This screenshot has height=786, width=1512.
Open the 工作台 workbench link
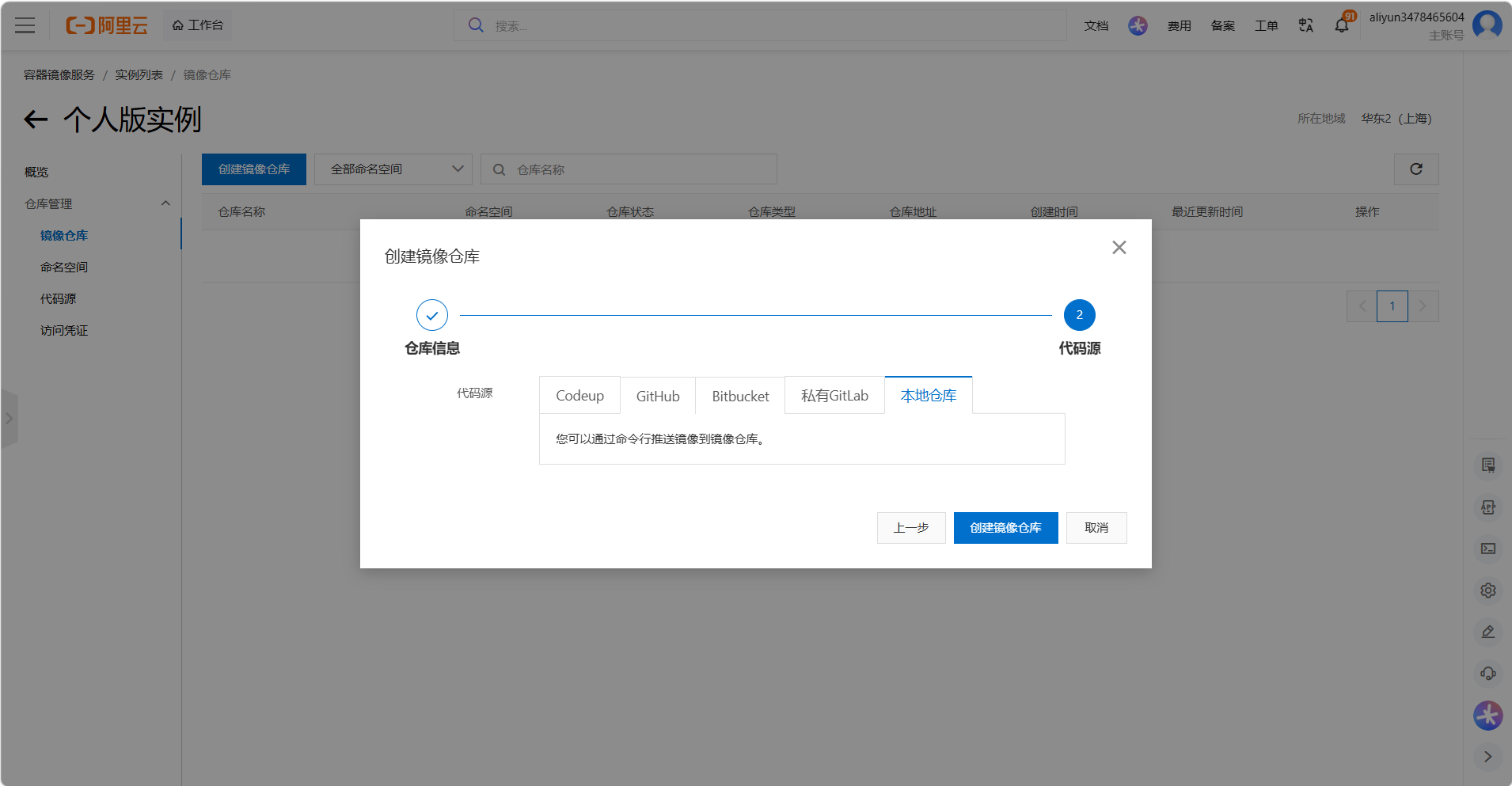click(198, 25)
